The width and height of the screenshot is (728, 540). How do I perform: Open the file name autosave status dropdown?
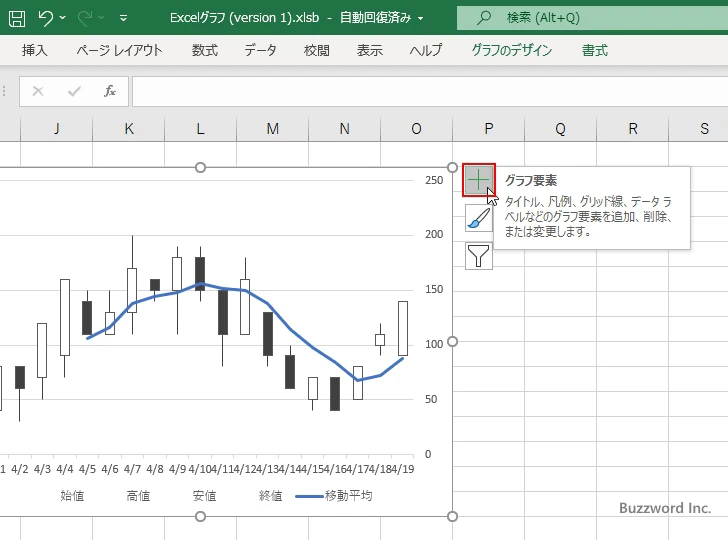coord(420,19)
